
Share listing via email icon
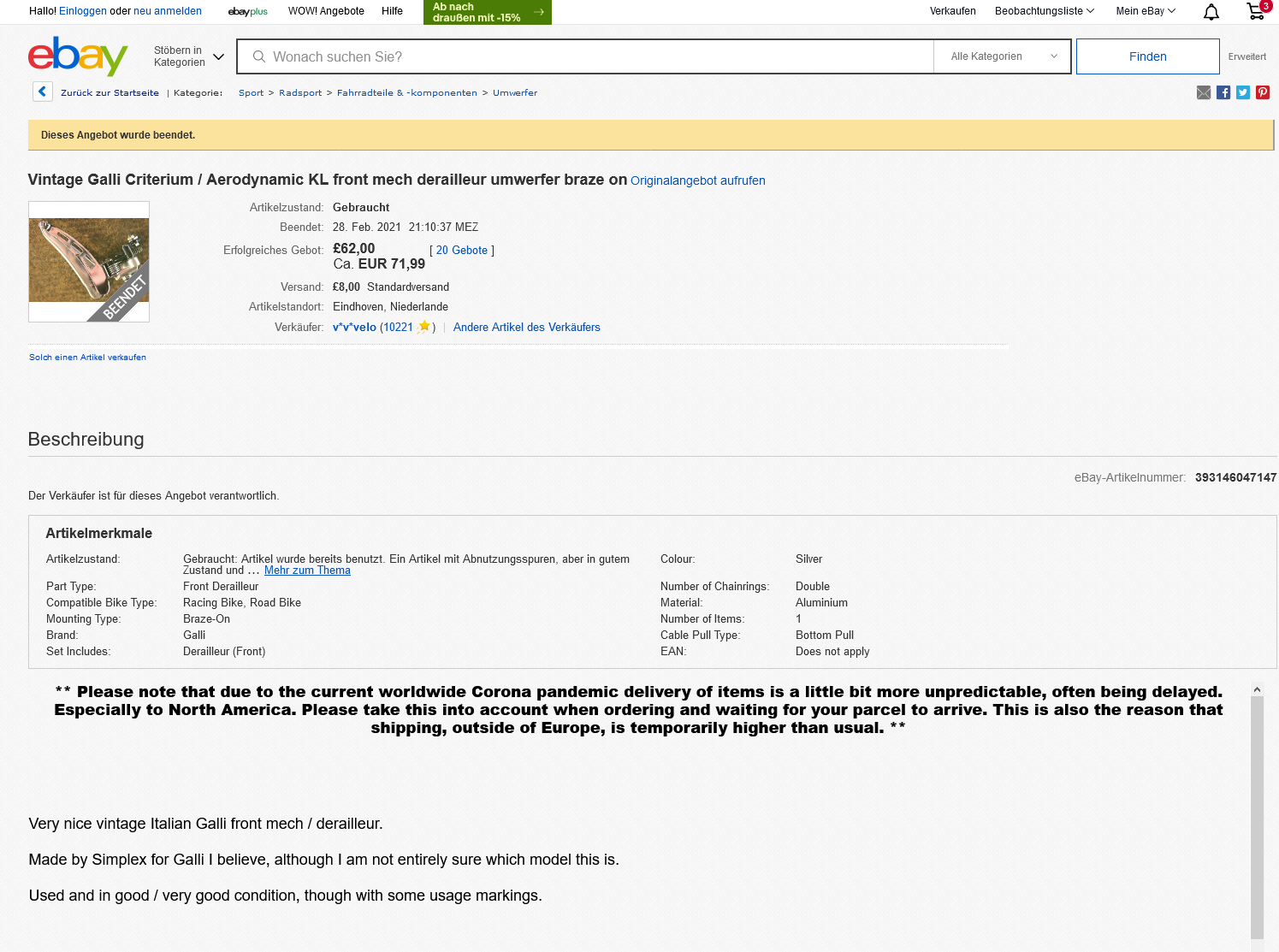coord(1204,92)
